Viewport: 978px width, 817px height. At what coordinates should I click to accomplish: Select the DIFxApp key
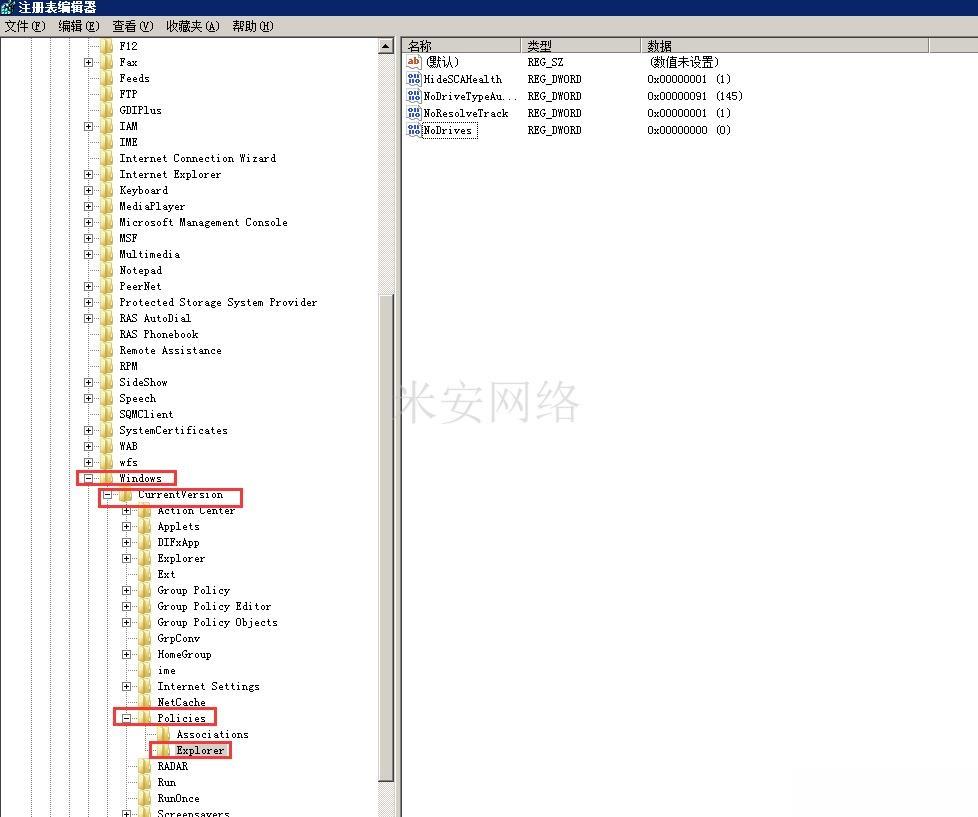tap(178, 543)
